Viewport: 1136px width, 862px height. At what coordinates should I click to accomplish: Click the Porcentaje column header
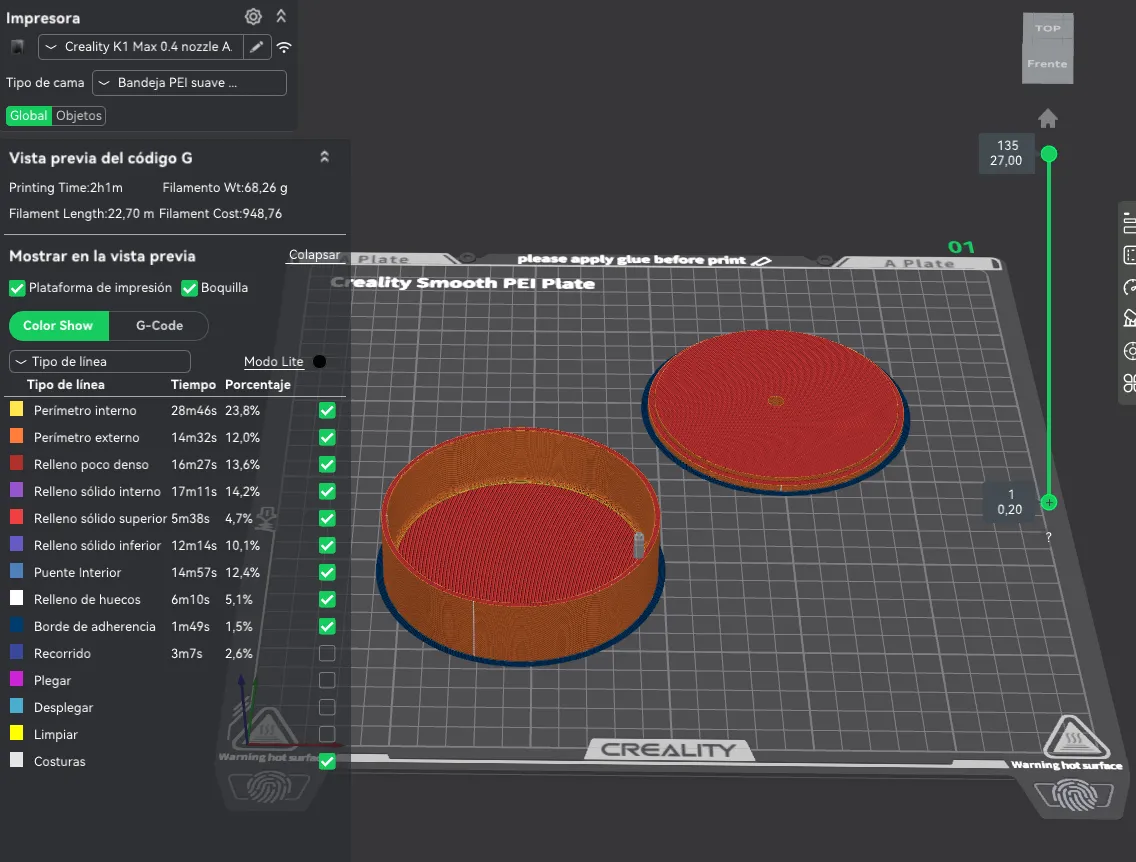[257, 385]
